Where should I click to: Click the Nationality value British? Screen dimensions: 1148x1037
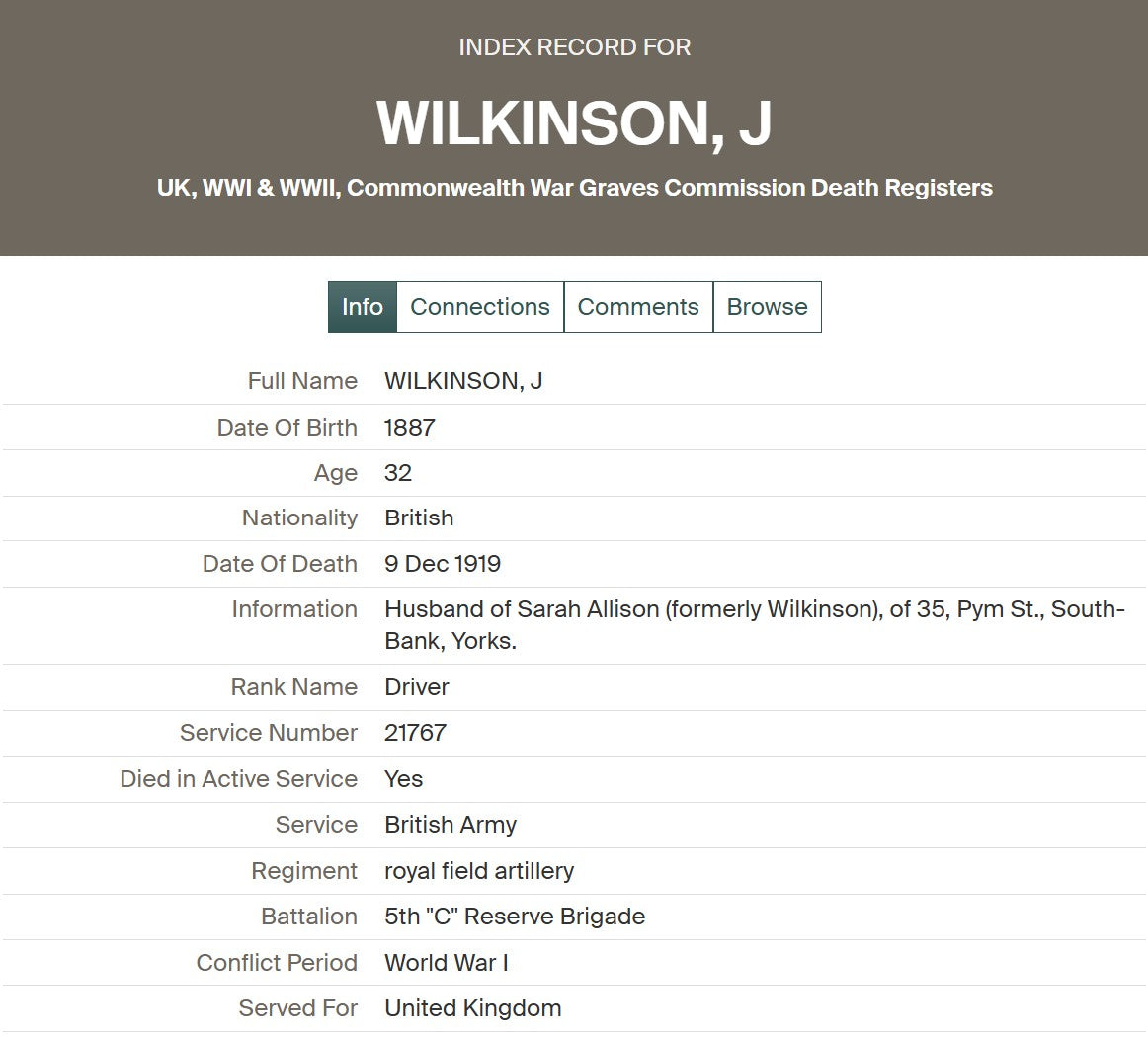(420, 518)
